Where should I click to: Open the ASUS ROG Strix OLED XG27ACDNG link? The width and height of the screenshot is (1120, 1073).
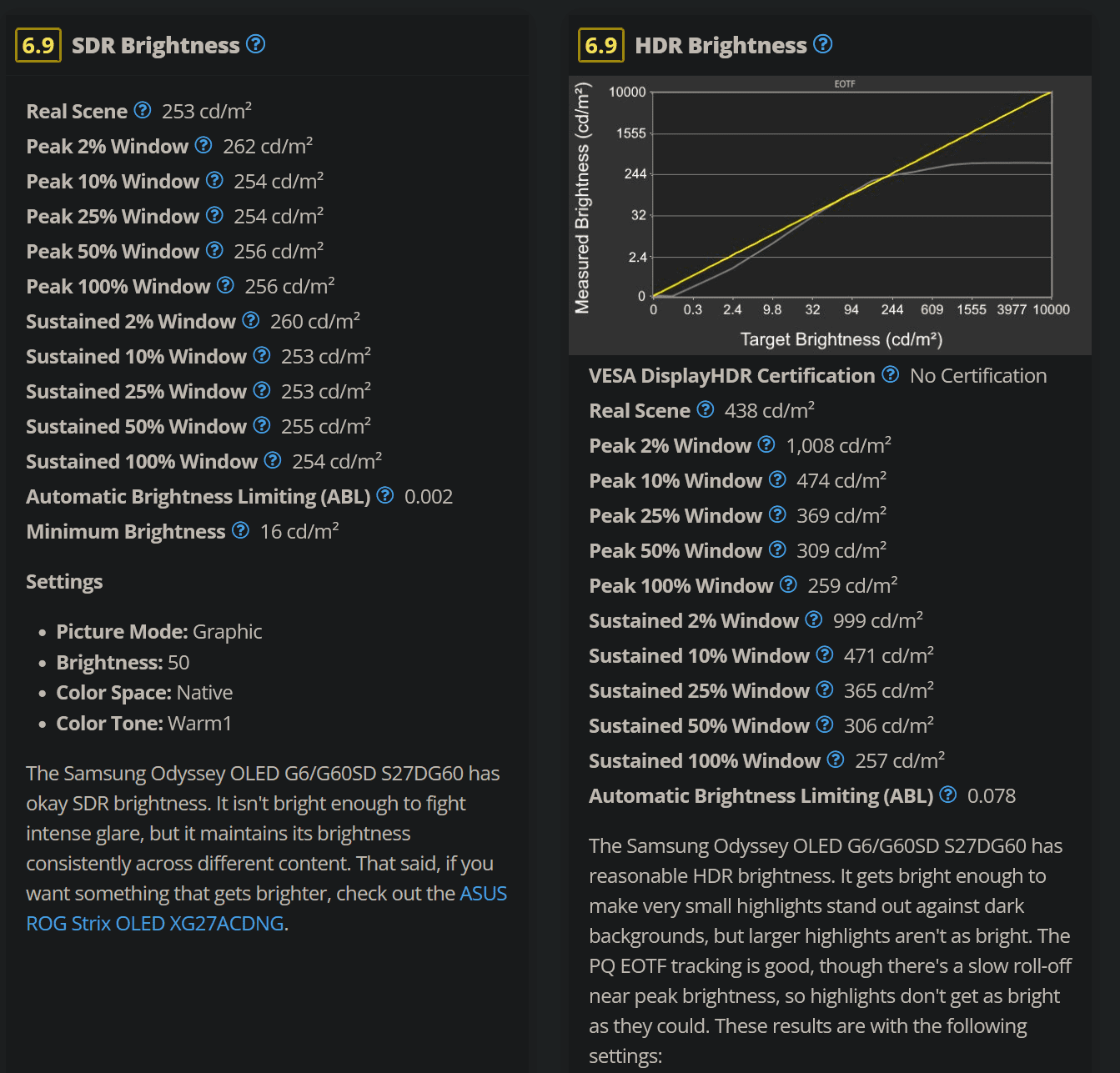pos(266,908)
